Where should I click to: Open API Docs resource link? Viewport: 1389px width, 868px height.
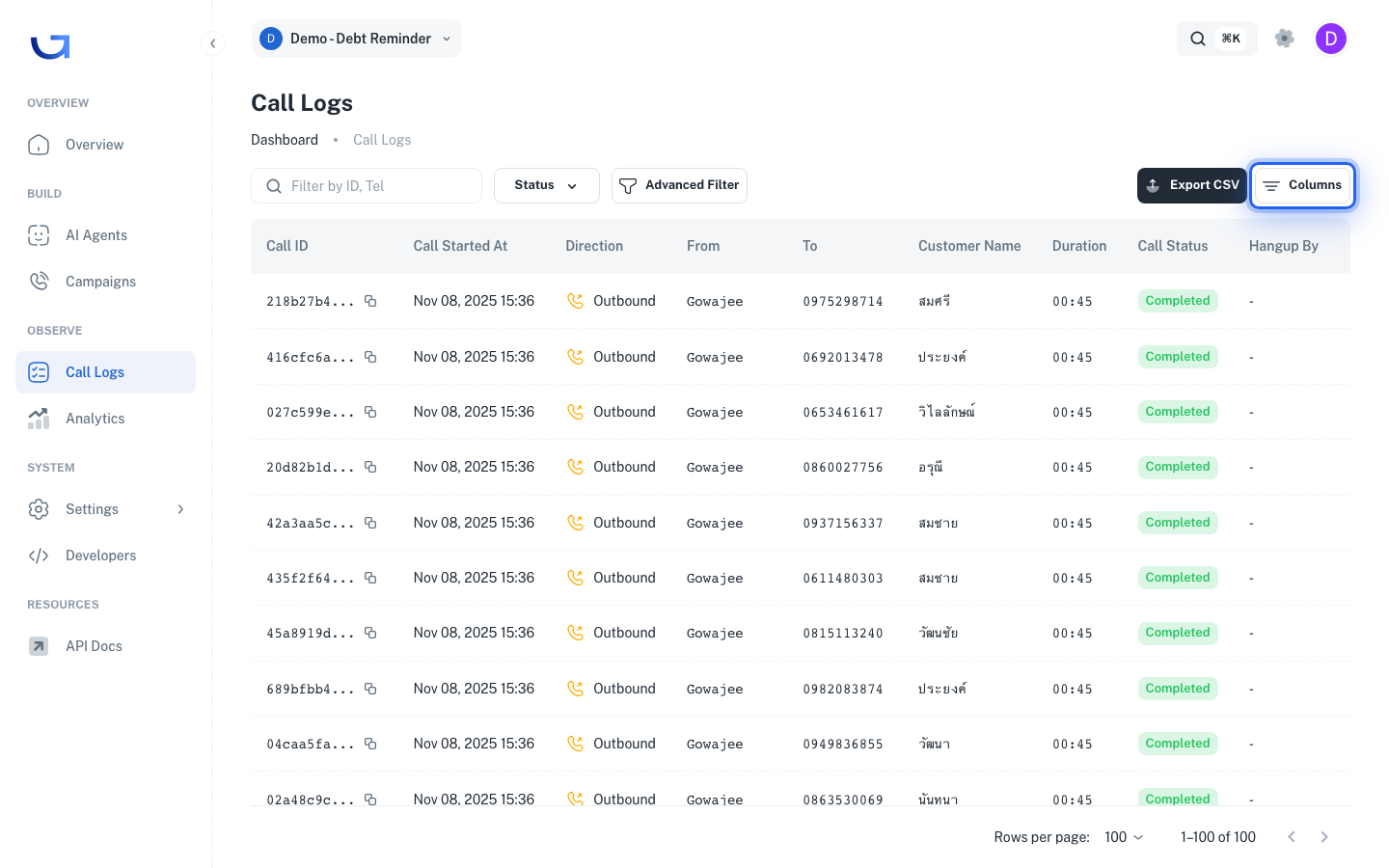click(105, 646)
